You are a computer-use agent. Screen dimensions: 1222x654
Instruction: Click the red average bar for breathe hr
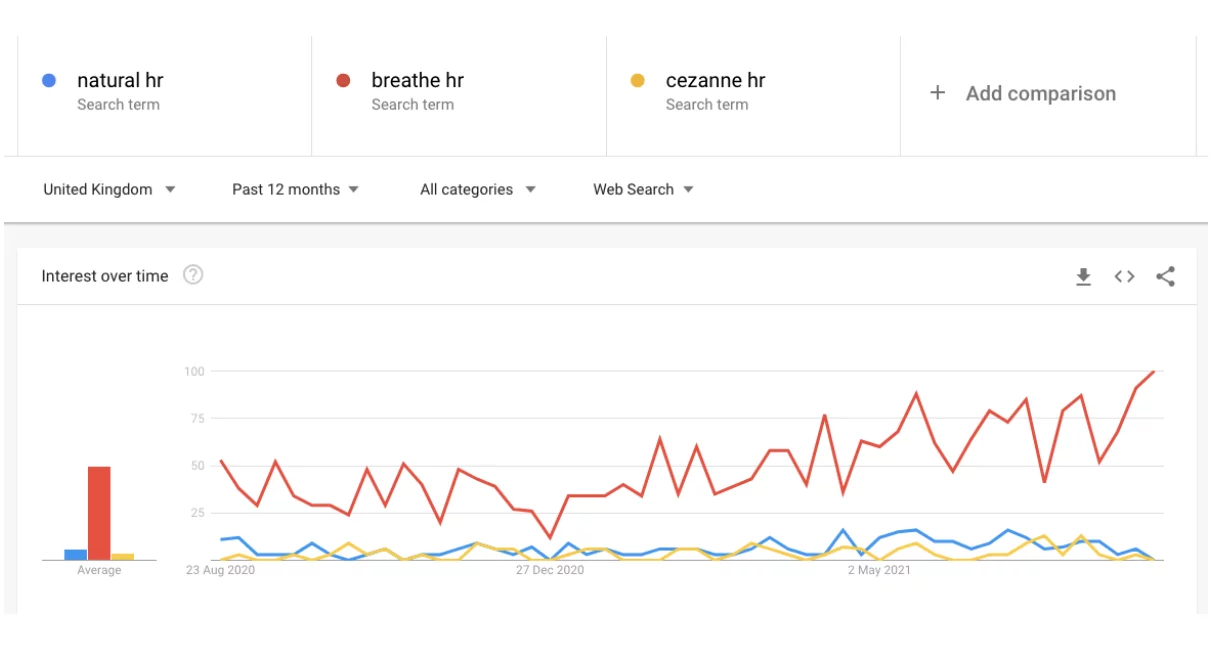pyautogui.click(x=99, y=513)
